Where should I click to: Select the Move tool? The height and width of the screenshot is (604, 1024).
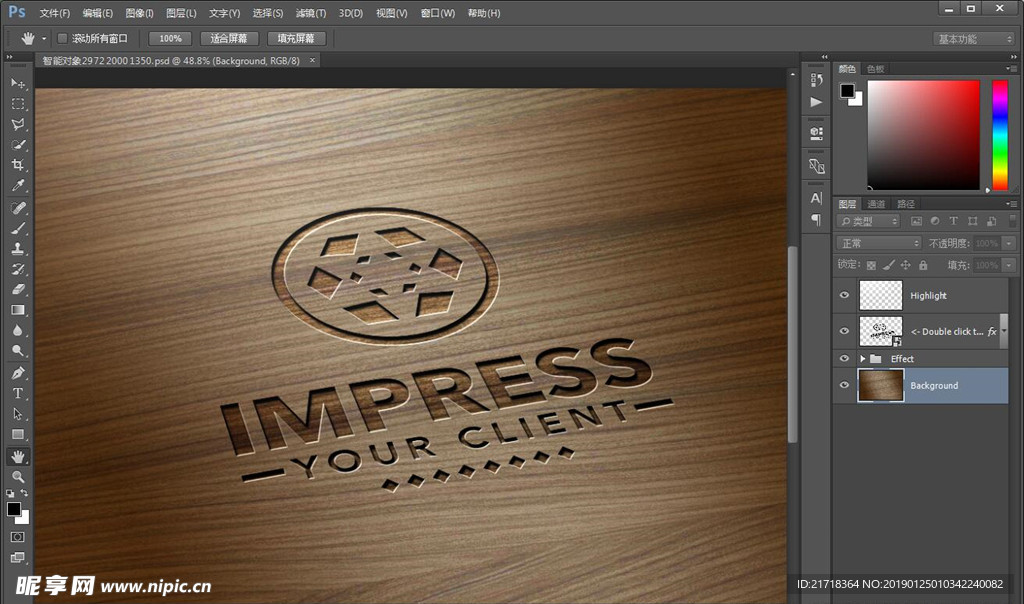(18, 84)
